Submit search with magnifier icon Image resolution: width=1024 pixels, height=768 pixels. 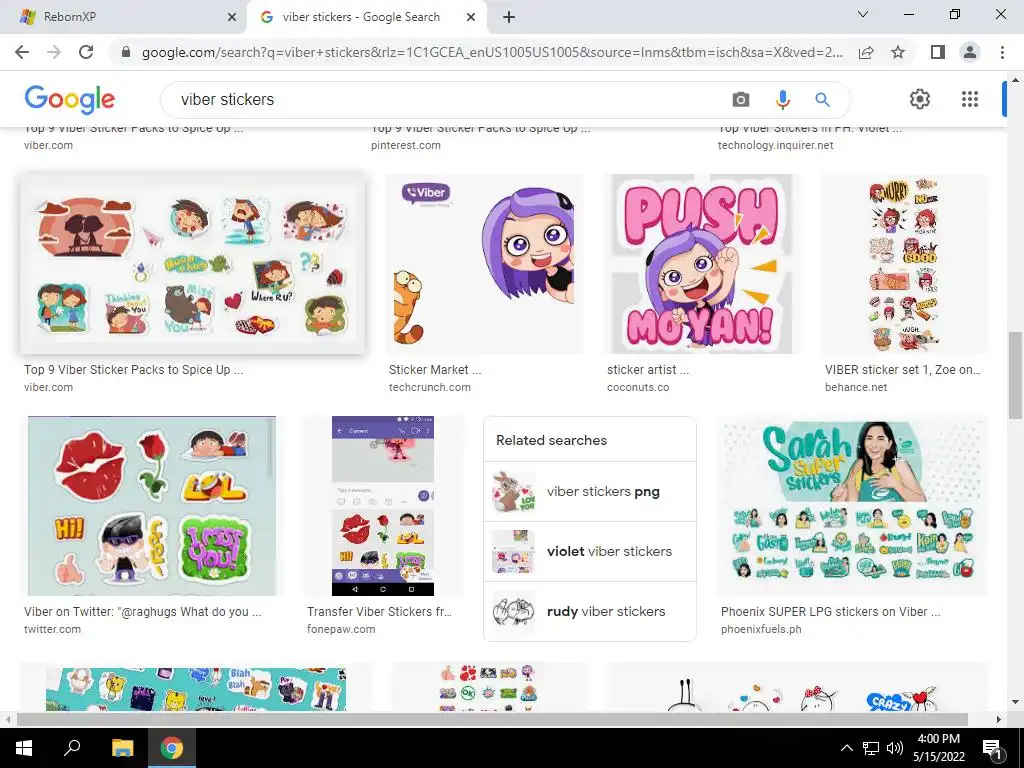(822, 99)
